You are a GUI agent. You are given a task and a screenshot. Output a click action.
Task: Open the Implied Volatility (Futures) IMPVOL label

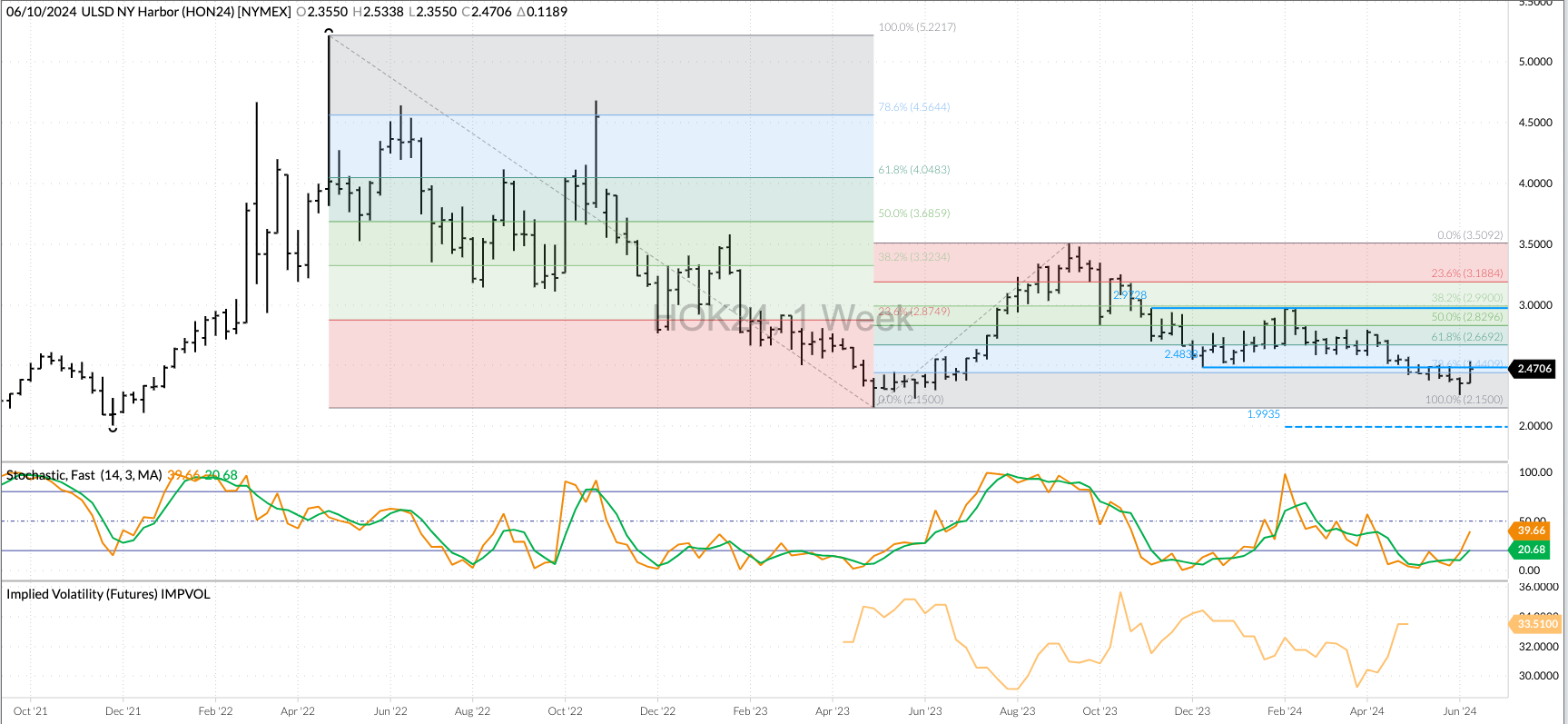point(108,594)
